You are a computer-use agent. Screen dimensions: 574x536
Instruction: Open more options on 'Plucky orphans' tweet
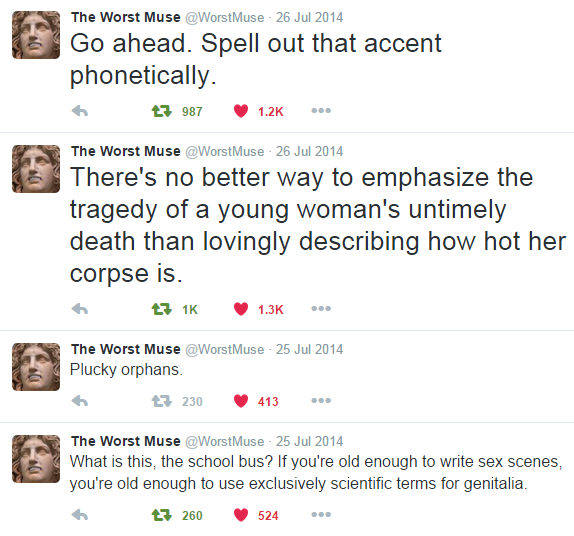point(321,401)
